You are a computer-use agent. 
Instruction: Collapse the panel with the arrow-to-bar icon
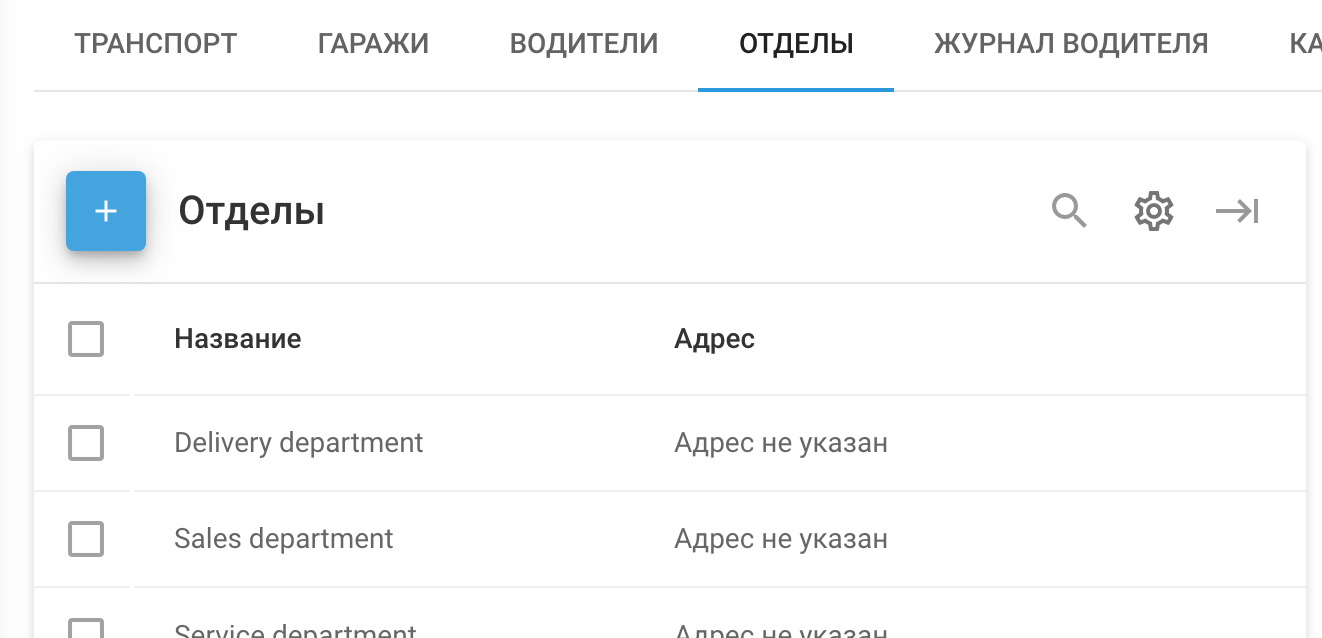[1237, 211]
